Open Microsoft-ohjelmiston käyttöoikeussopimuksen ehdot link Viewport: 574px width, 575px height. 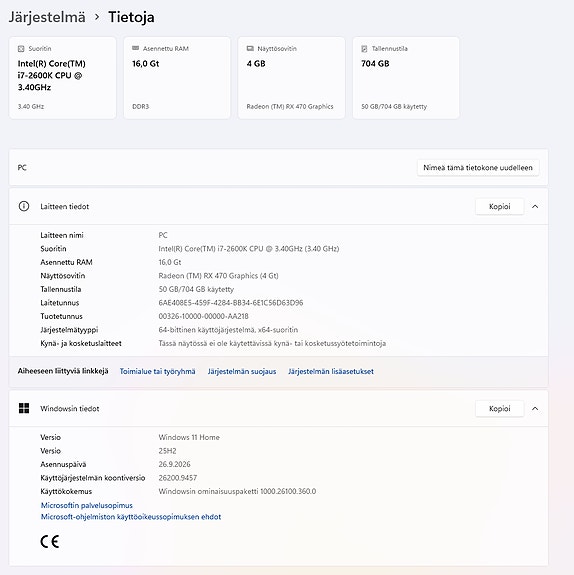(x=131, y=517)
